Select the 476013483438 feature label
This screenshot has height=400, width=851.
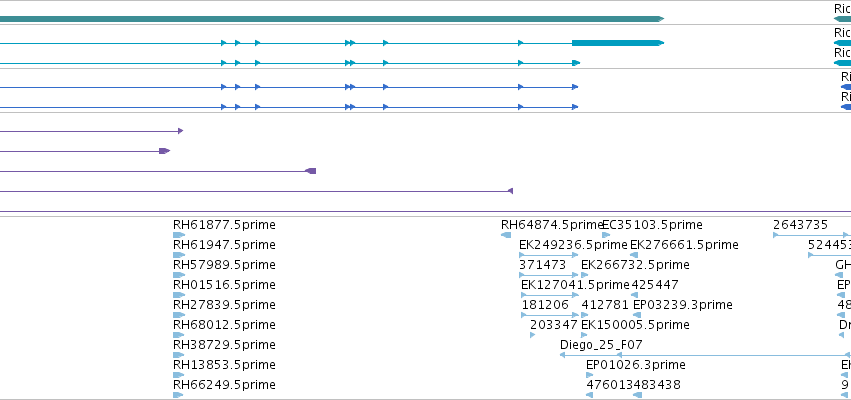[x=633, y=385]
